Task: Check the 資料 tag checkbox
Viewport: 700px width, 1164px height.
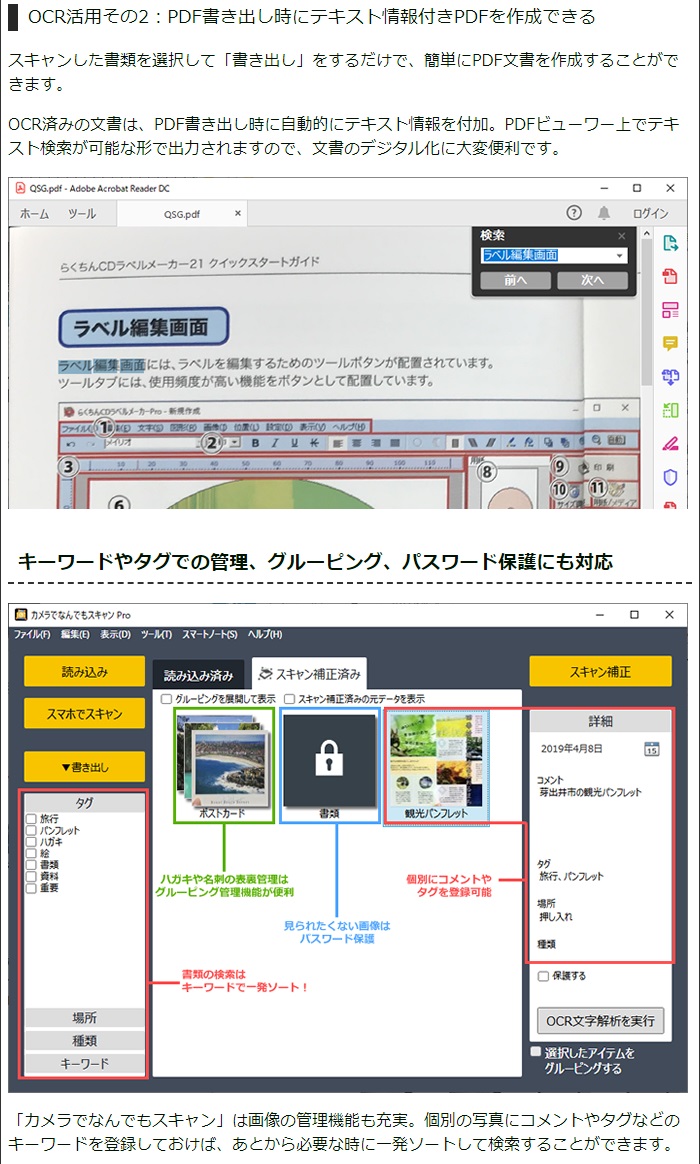Action: [31, 876]
